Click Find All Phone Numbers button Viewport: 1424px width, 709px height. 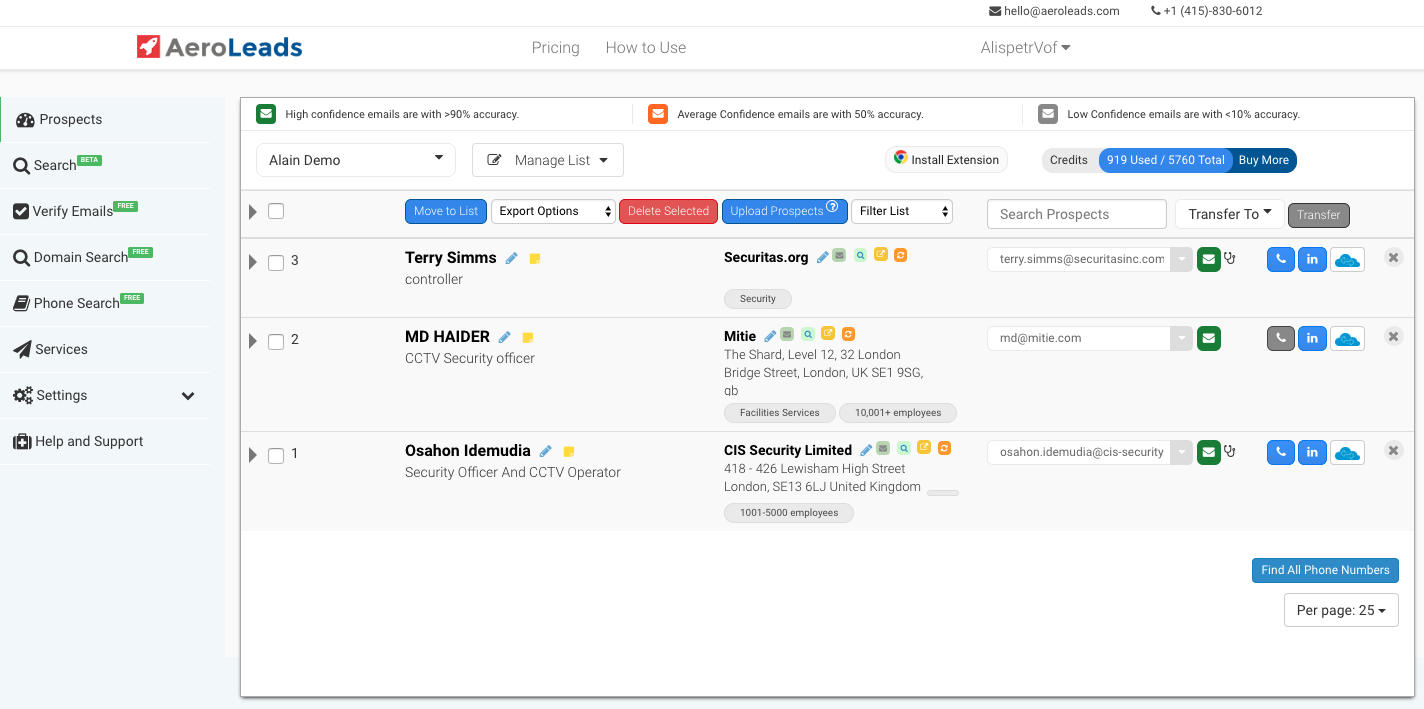[x=1325, y=570]
